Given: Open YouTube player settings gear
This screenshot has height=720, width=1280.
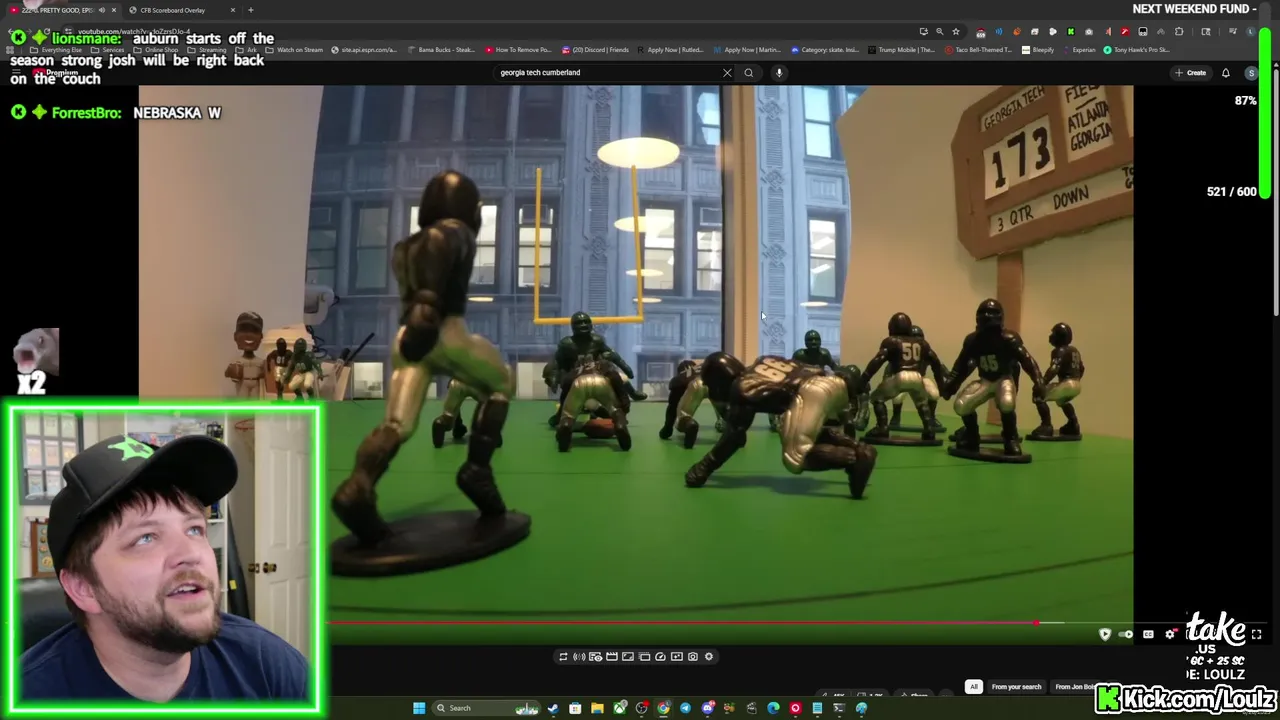Looking at the screenshot, I should 1170,634.
